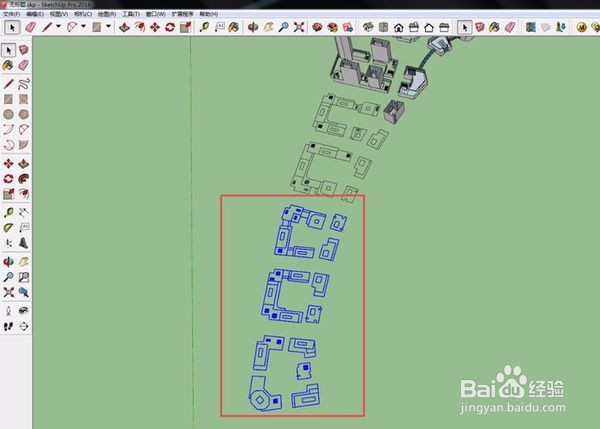The image size is (600, 429).
Task: Select the Dimension tool
Action: click(x=24, y=212)
